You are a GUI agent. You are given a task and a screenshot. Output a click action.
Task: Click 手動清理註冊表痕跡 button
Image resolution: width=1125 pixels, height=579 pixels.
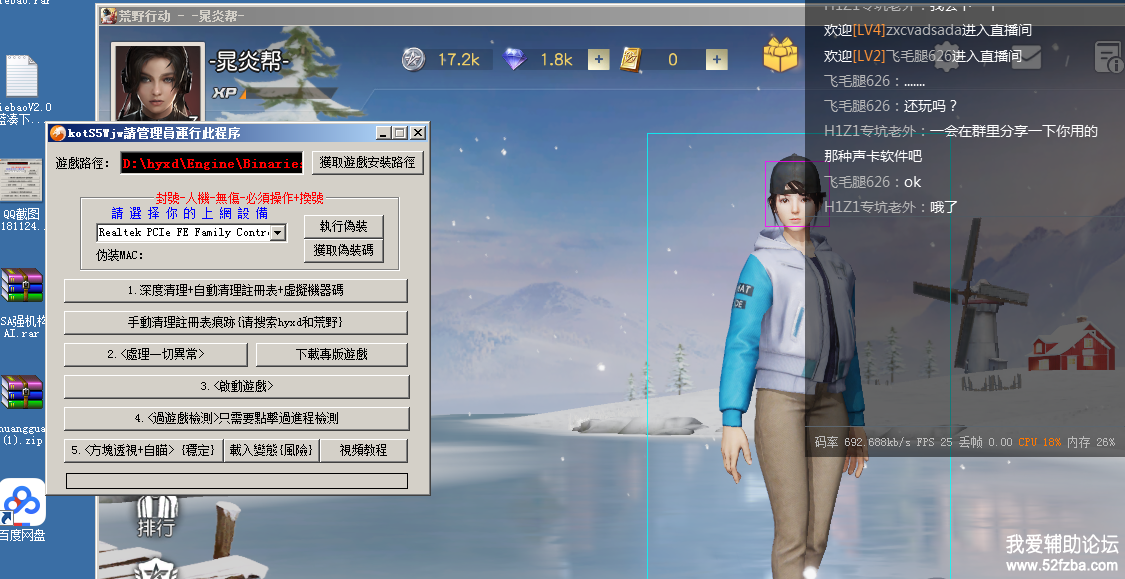[235, 323]
